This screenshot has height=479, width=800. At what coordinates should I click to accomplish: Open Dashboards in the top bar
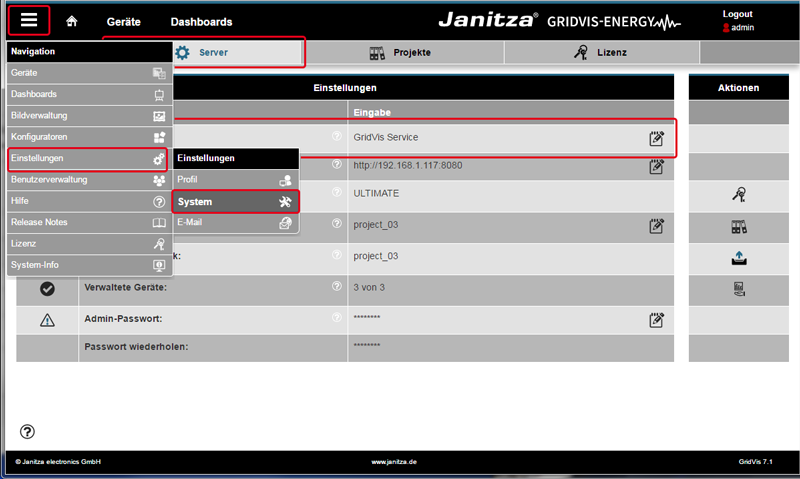pos(201,21)
